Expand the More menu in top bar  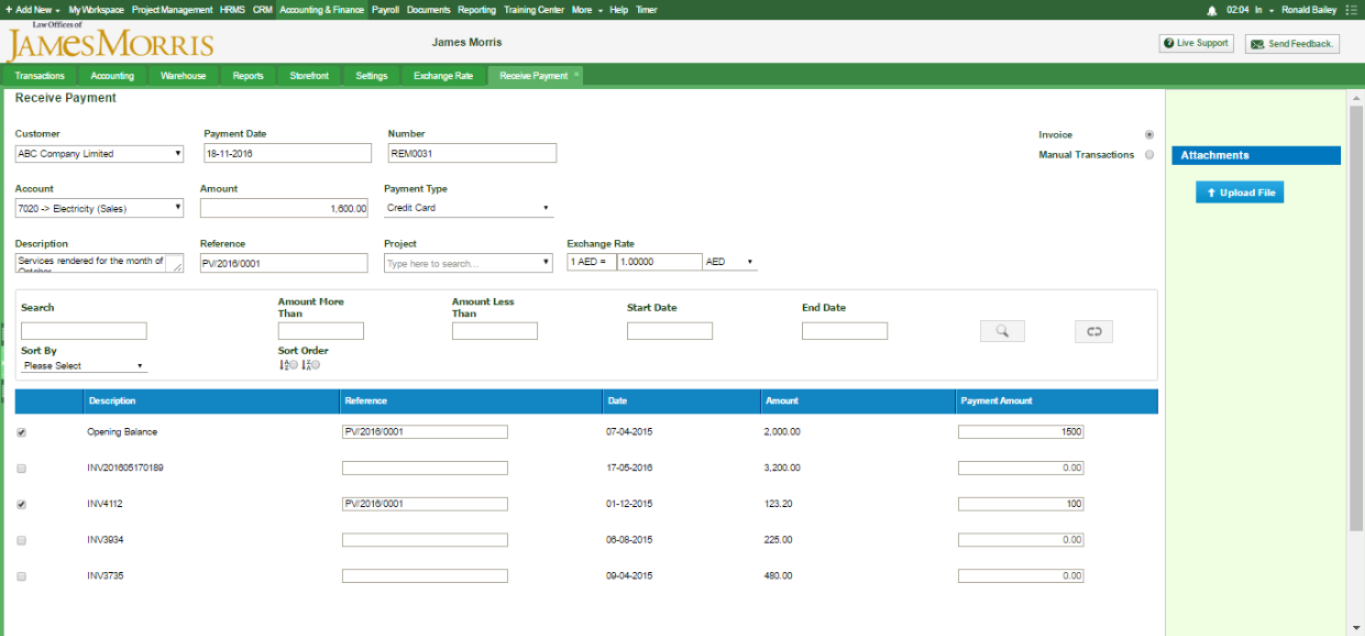coord(587,10)
